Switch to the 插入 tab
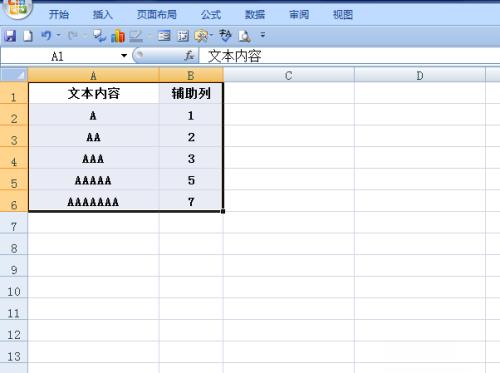The width and height of the screenshot is (500, 373). [x=103, y=14]
